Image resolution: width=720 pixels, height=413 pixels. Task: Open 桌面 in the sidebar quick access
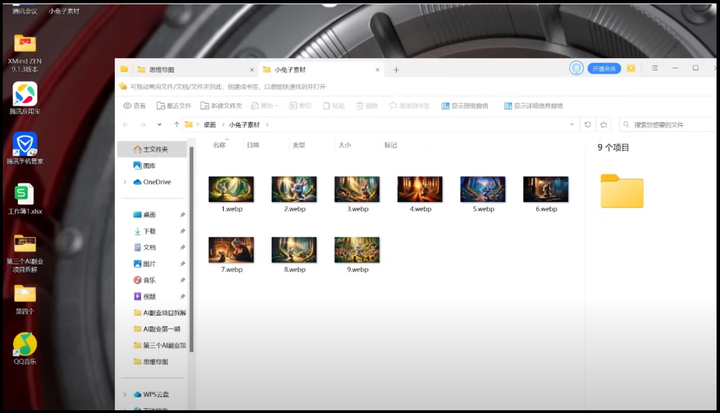(x=144, y=215)
